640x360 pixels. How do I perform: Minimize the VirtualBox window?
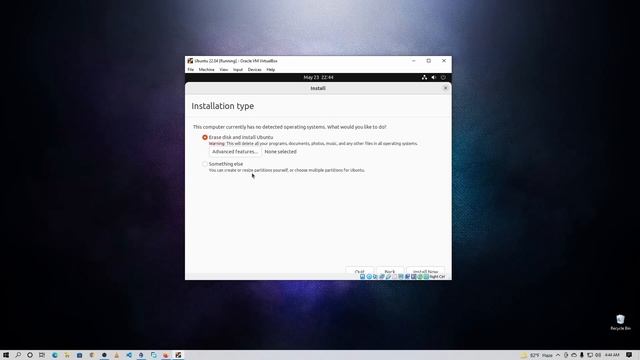point(413,61)
